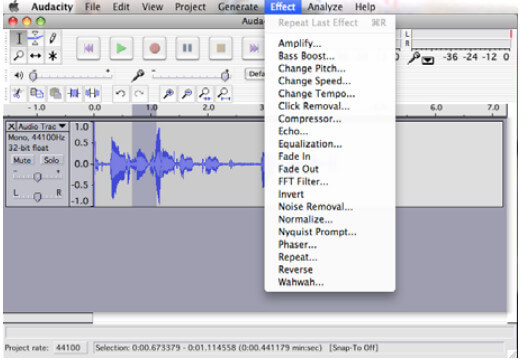
Task: Solo the Audio Track
Action: [51, 160]
